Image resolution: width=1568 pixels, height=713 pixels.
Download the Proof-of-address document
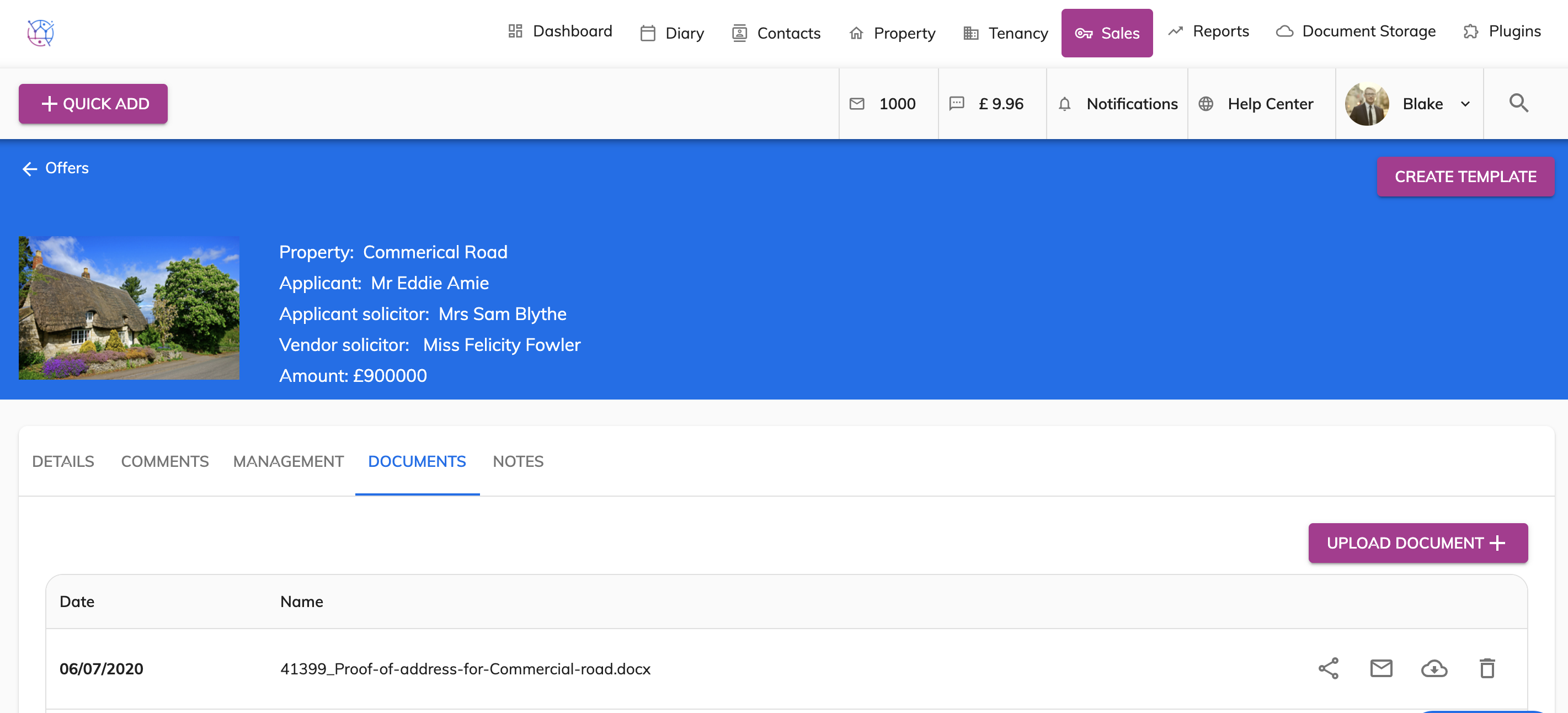(x=1433, y=668)
